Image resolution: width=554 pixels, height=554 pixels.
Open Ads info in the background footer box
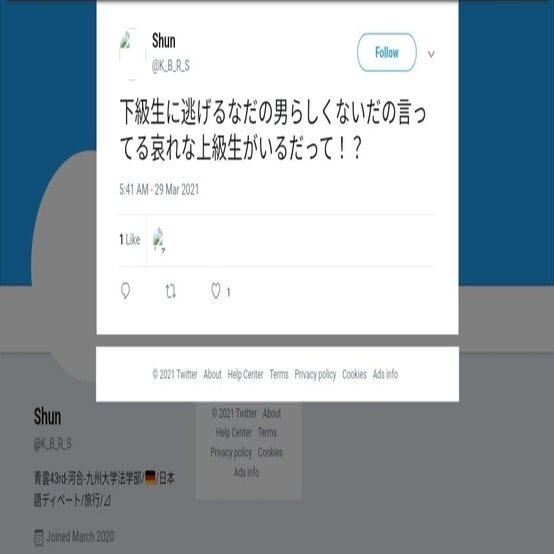(246, 472)
